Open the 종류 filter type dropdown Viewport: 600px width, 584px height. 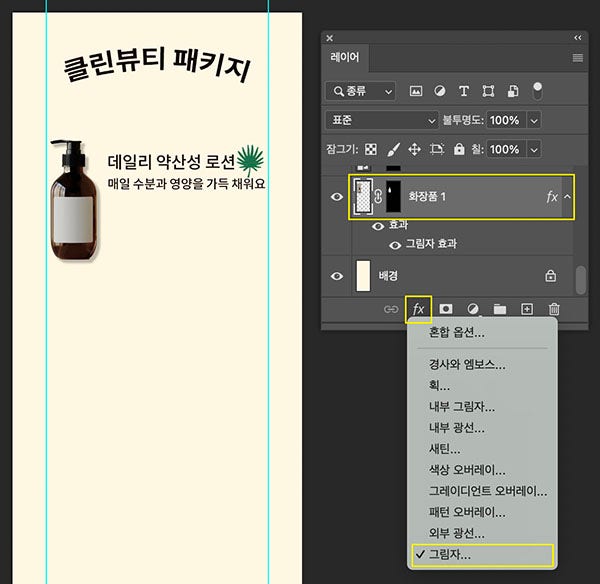360,91
